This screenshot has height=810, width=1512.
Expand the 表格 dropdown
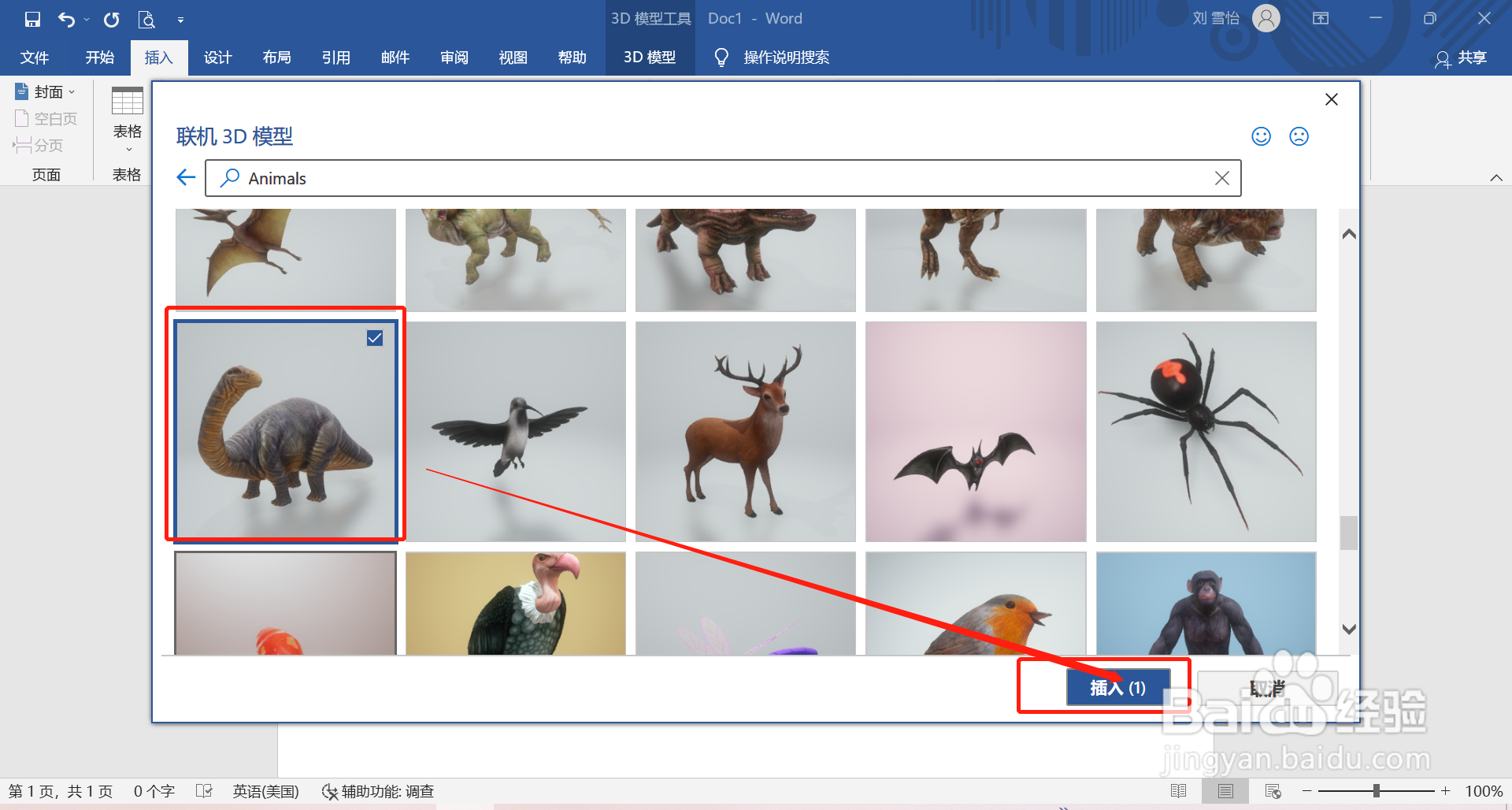tap(127, 148)
